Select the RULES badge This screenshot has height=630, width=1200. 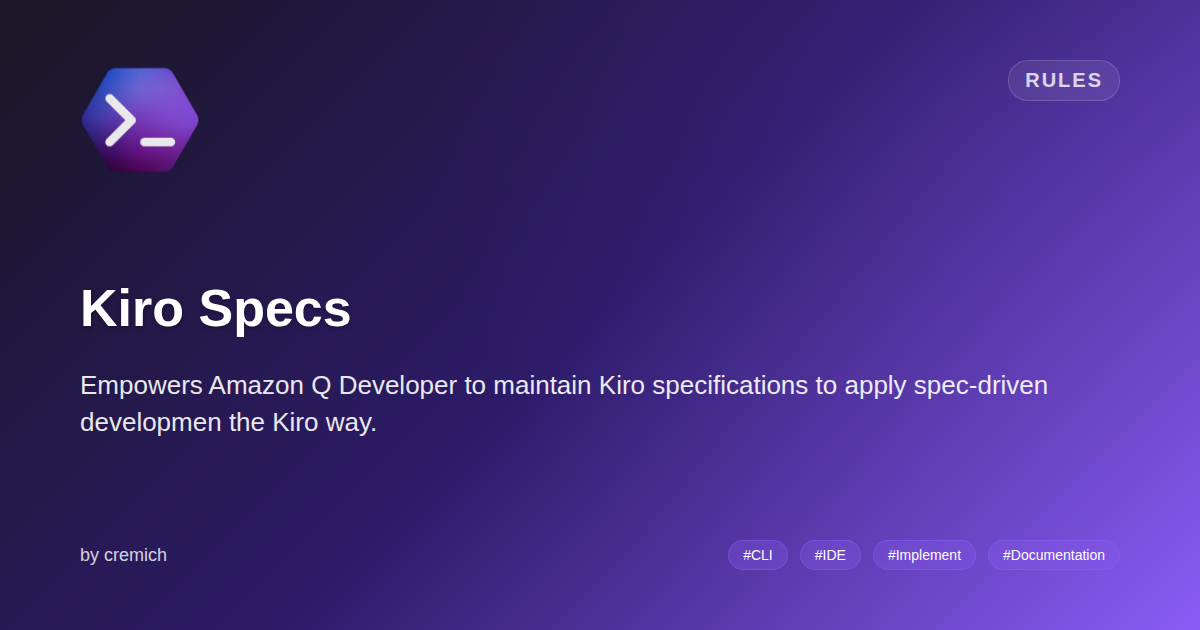(x=1063, y=81)
